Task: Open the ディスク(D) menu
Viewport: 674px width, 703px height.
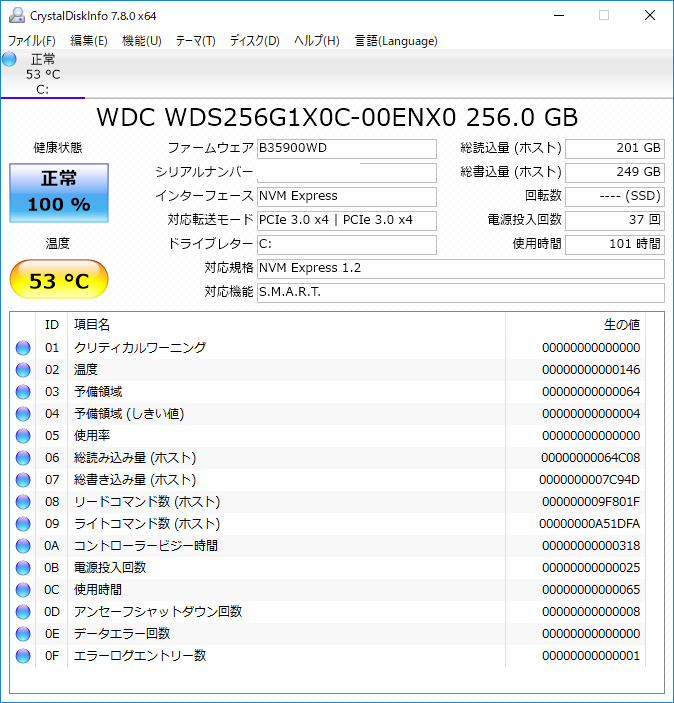Action: [254, 41]
